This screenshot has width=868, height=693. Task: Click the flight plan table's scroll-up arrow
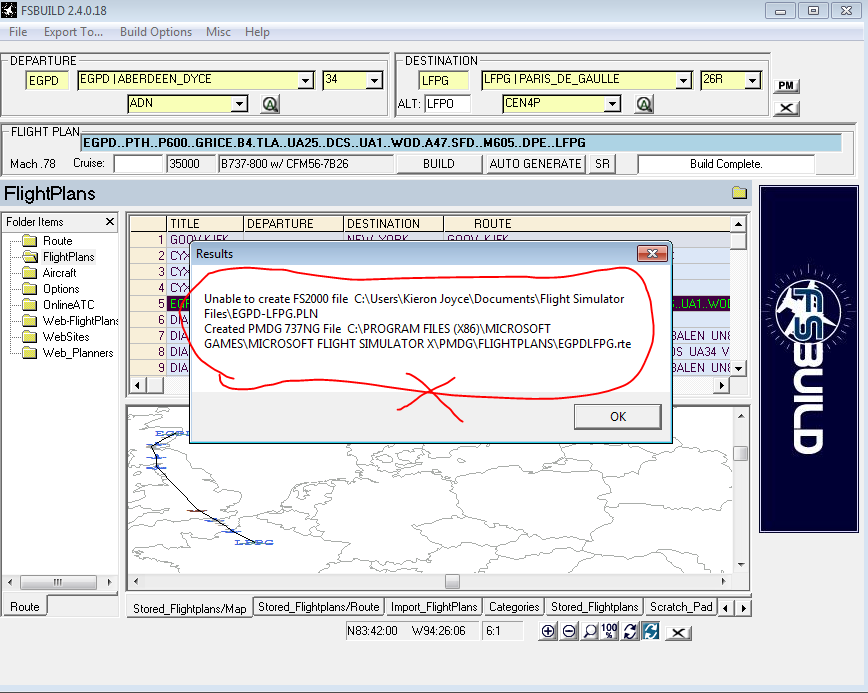738,224
